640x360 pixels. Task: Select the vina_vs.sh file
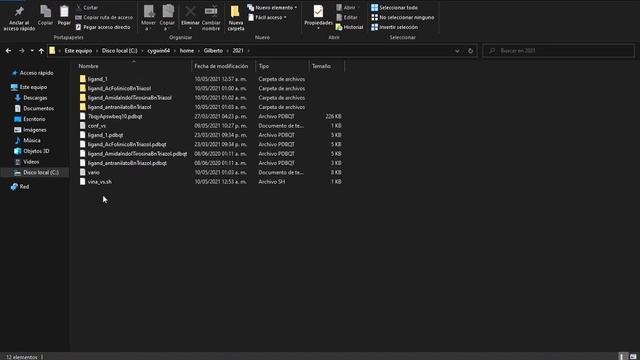[x=100, y=182]
